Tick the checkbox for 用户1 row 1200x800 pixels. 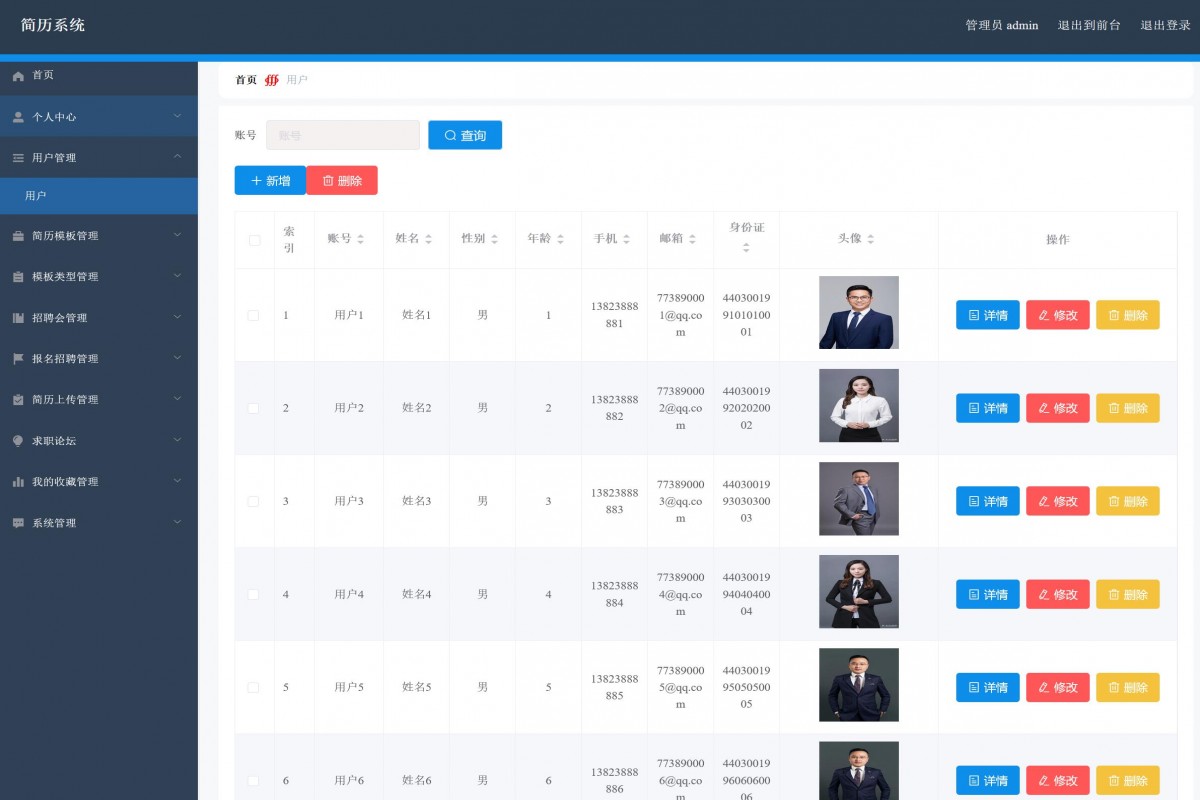point(253,313)
